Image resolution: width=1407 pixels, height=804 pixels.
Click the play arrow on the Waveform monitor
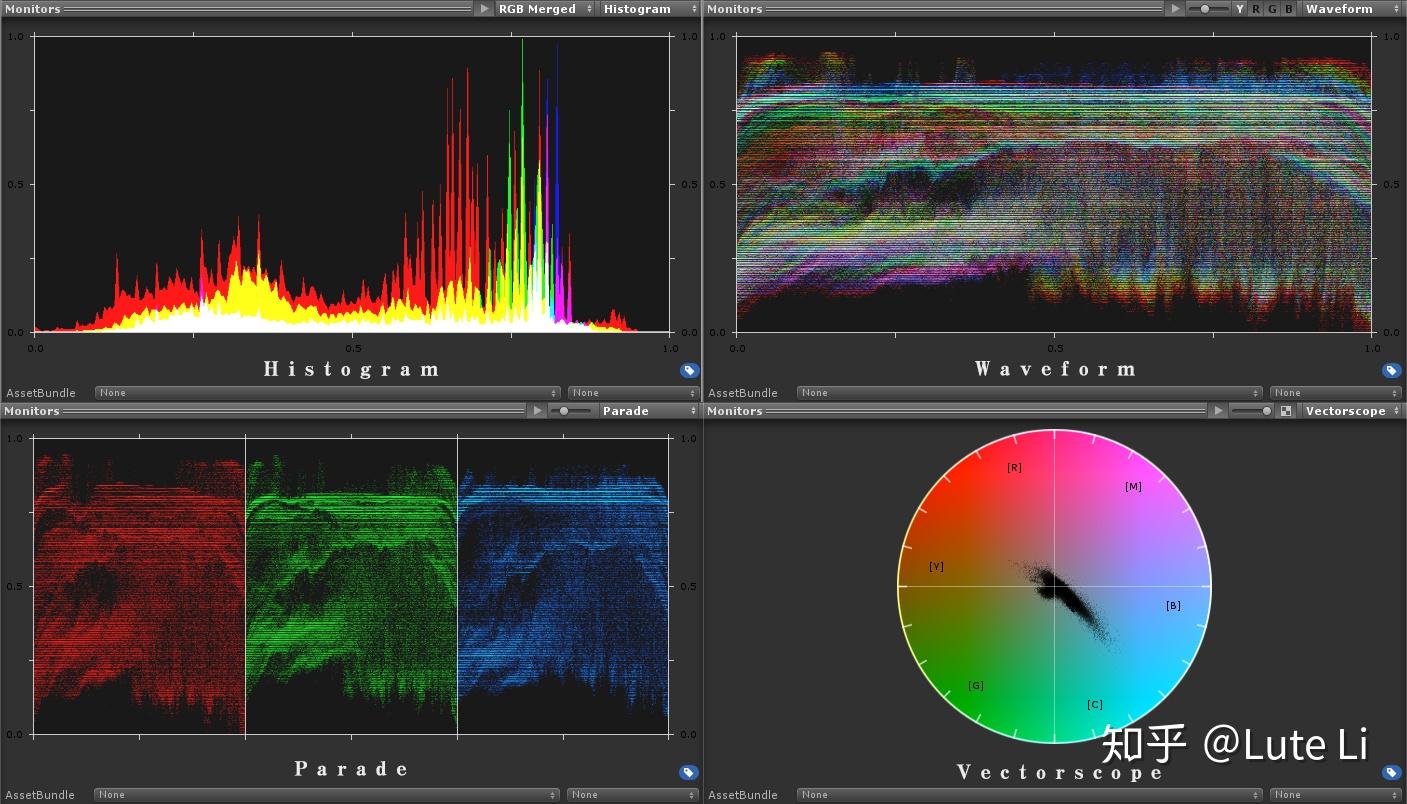pyautogui.click(x=1176, y=8)
